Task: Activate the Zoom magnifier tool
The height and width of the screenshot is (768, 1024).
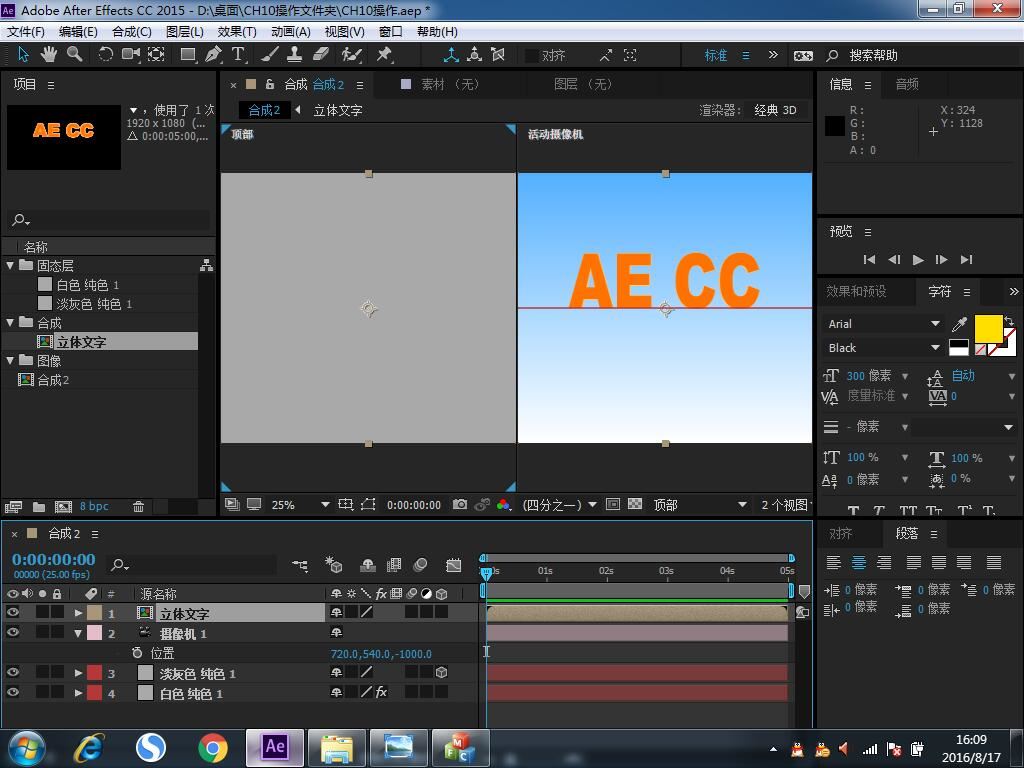Action: click(74, 55)
